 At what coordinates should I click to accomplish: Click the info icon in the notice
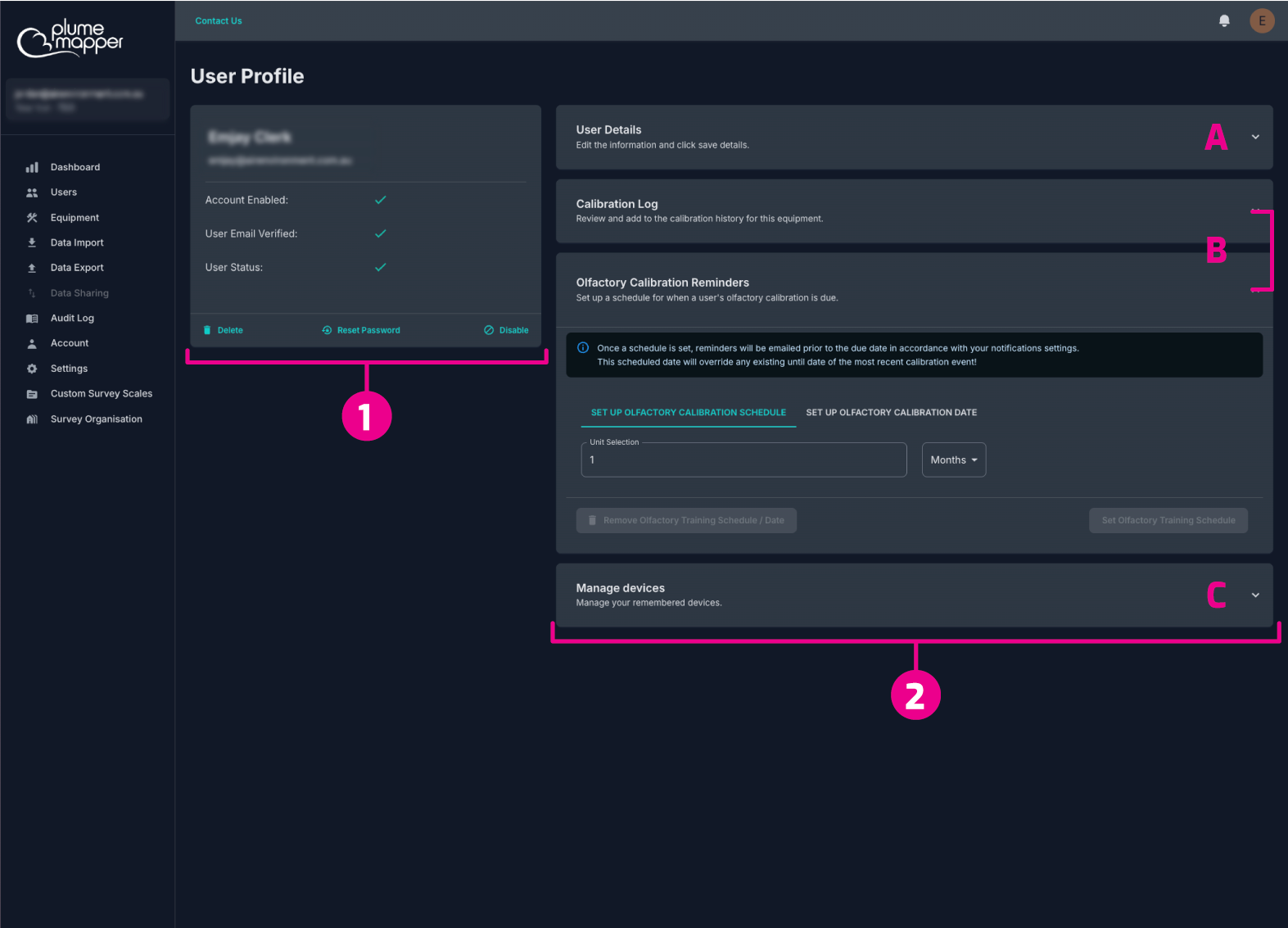coord(583,347)
